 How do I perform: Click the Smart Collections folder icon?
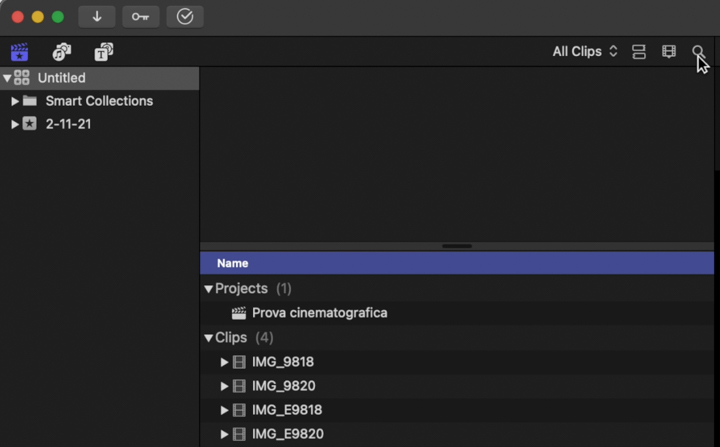point(30,100)
